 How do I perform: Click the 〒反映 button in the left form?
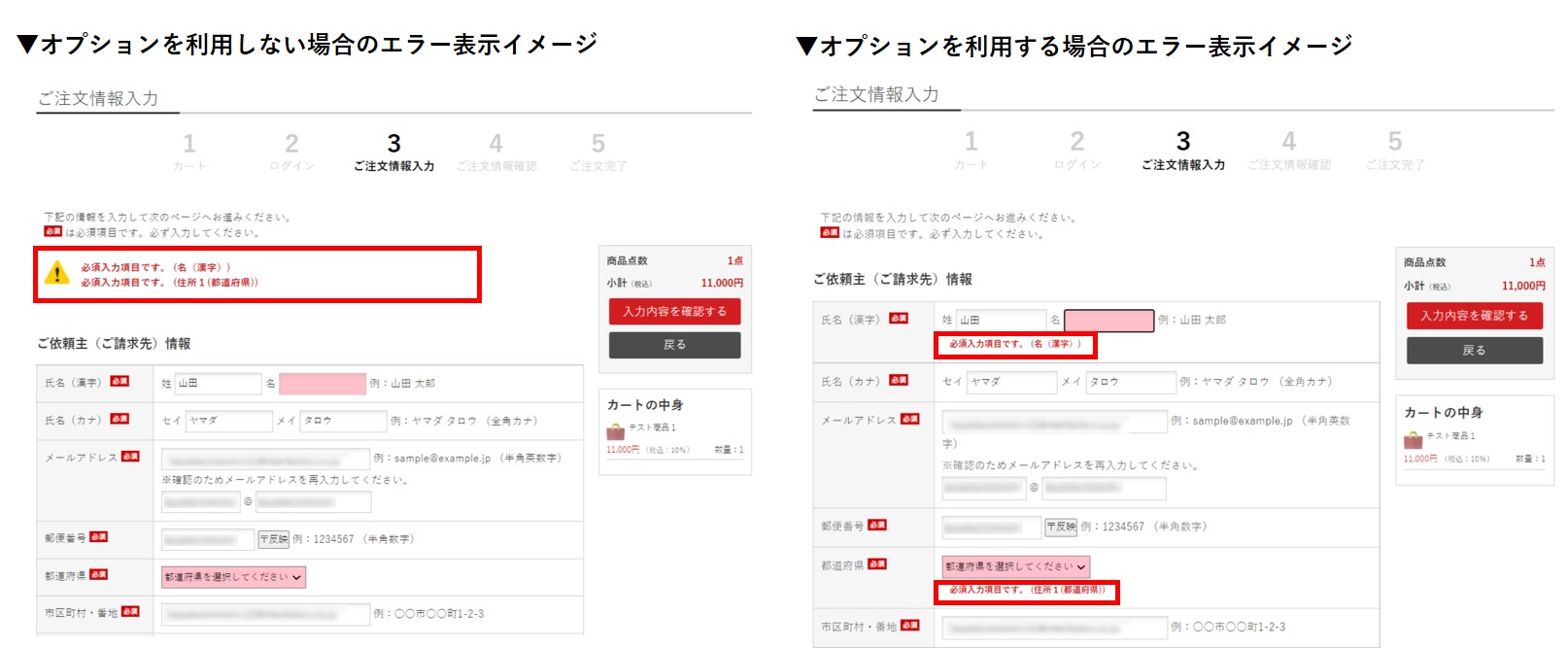tap(273, 539)
